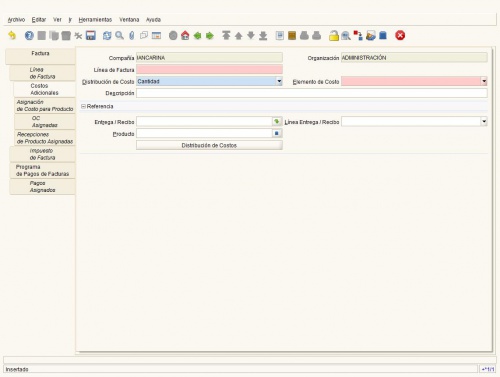
Task: Go to next record down arrow
Action: tap(251, 35)
